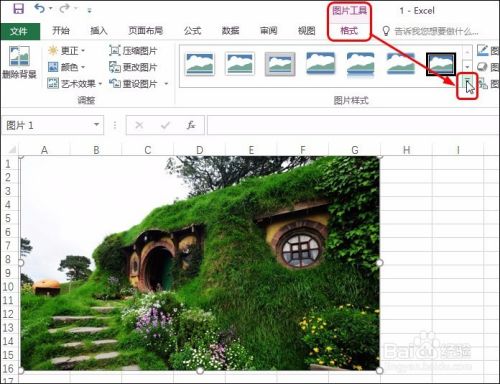
Task: Click the bottom-right corner handle of picture
Action: (x=380, y=371)
